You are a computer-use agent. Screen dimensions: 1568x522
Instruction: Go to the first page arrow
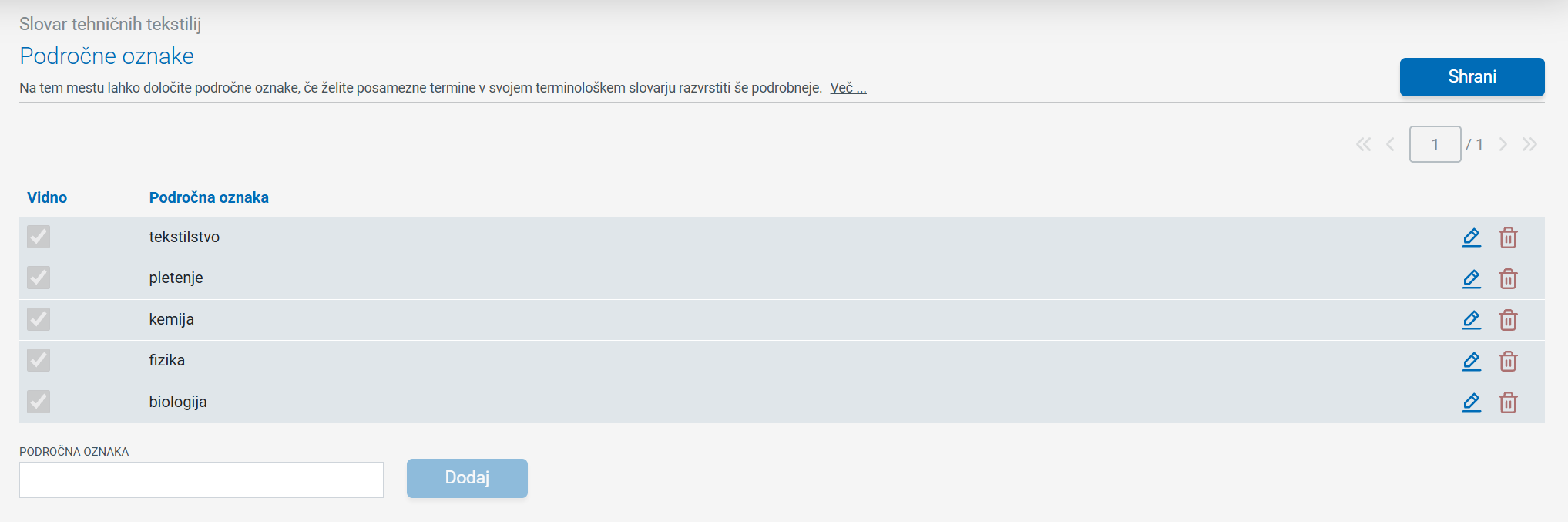[x=1363, y=144]
